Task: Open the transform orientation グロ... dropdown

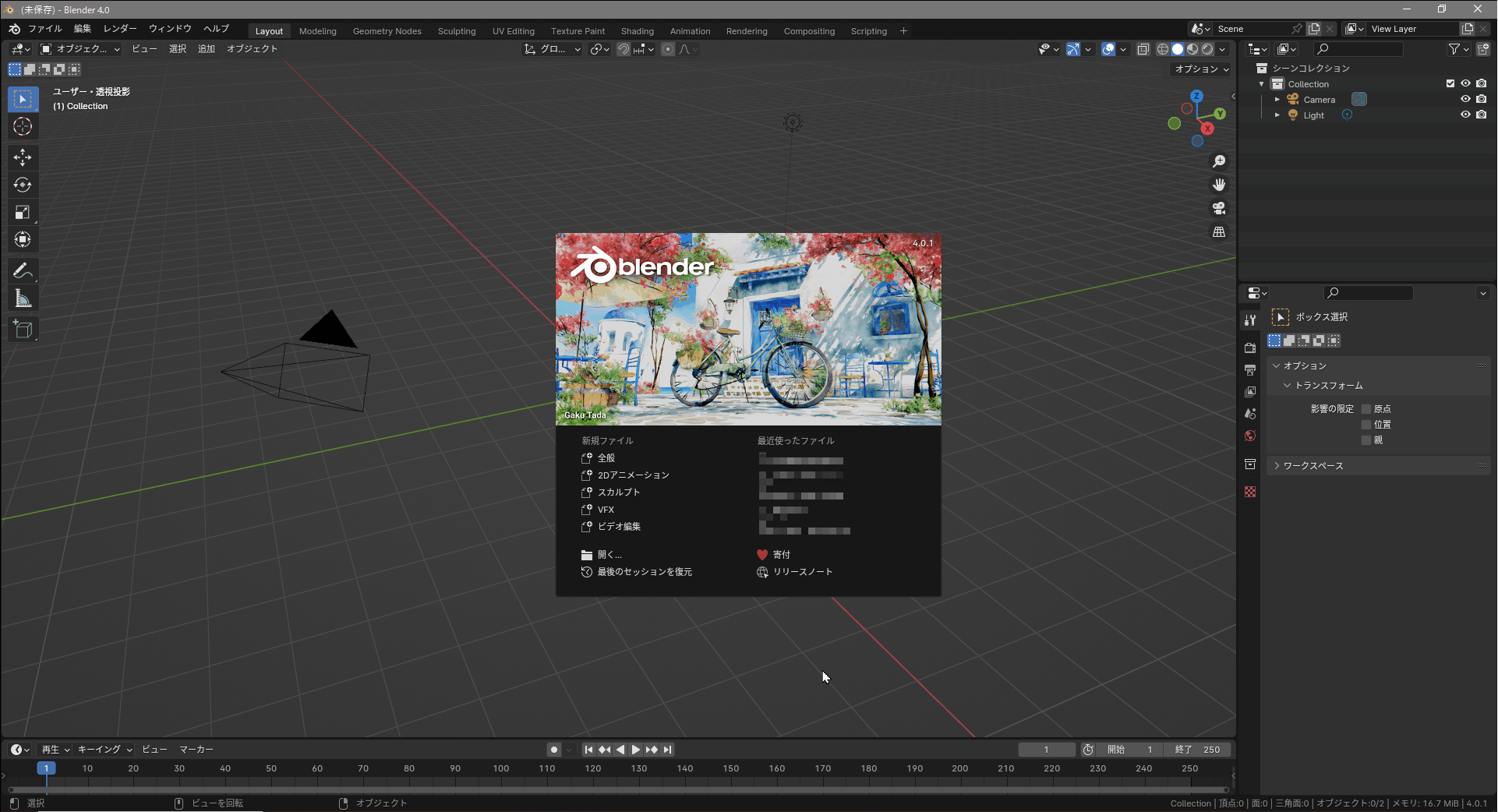Action: [553, 49]
